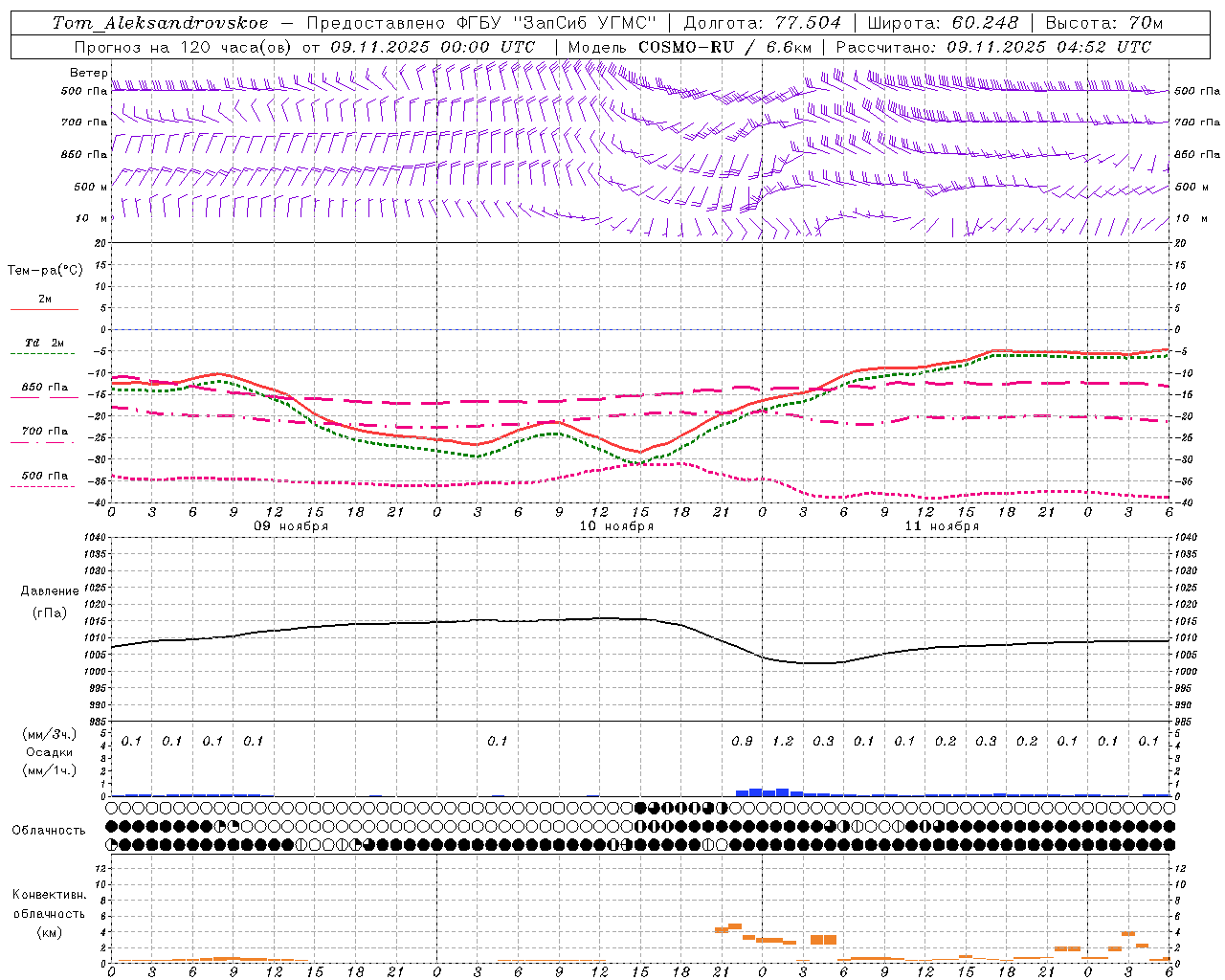Click the Прогноз на 120 часа(ов) text

pyautogui.click(x=184, y=47)
